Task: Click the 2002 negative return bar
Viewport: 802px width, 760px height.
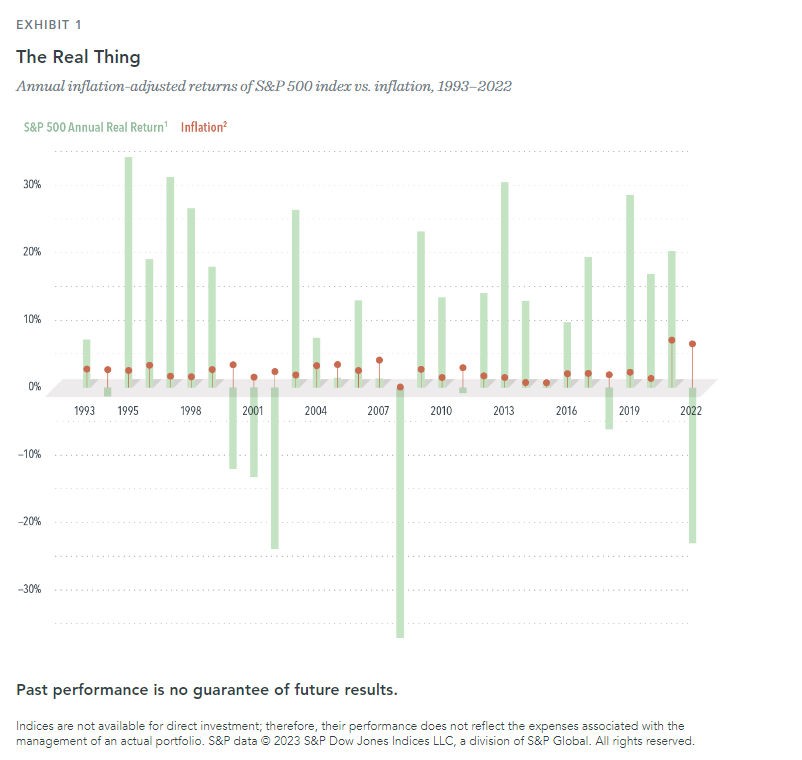Action: point(274,468)
